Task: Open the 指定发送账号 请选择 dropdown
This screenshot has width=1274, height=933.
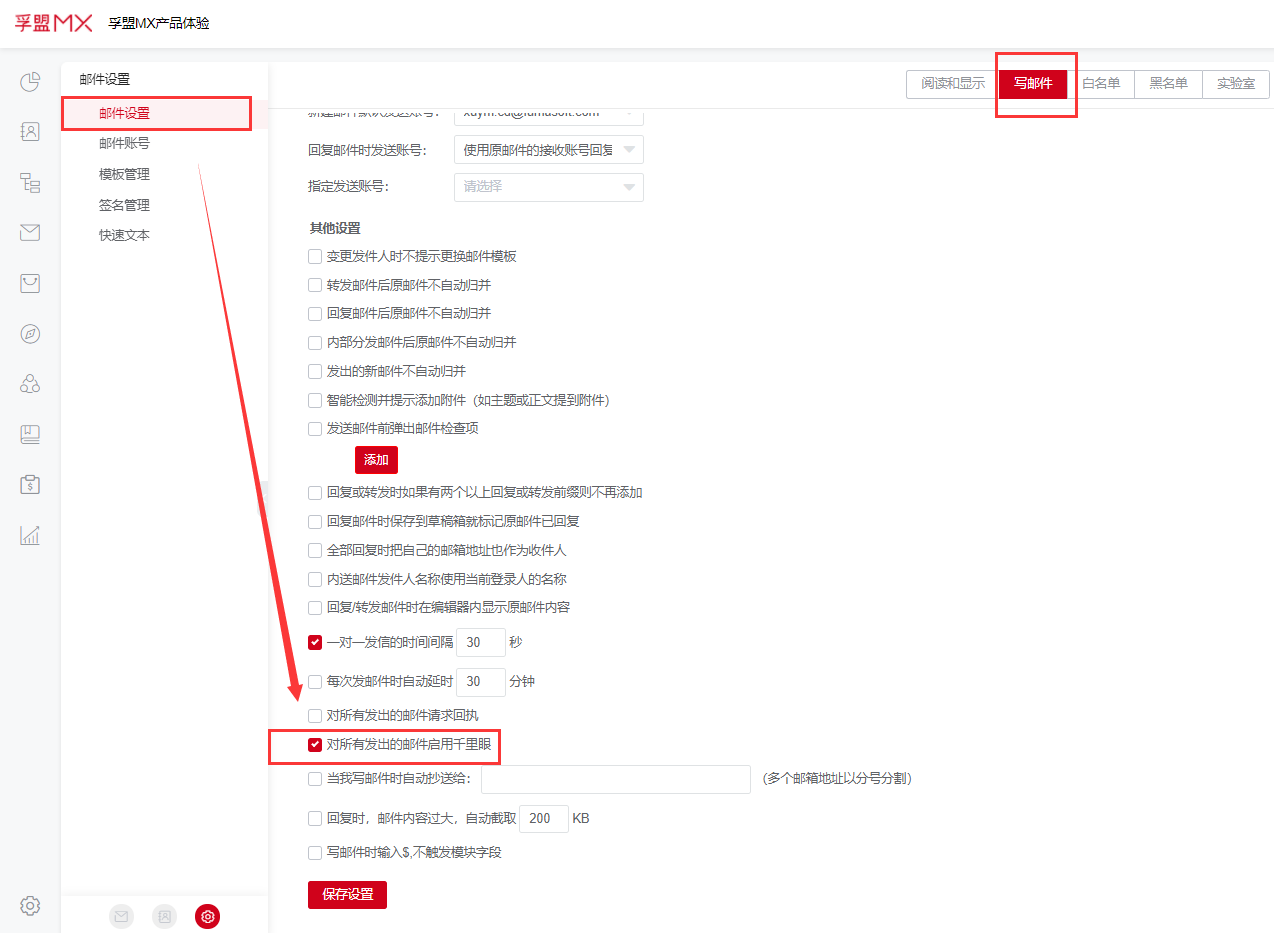Action: pos(548,187)
